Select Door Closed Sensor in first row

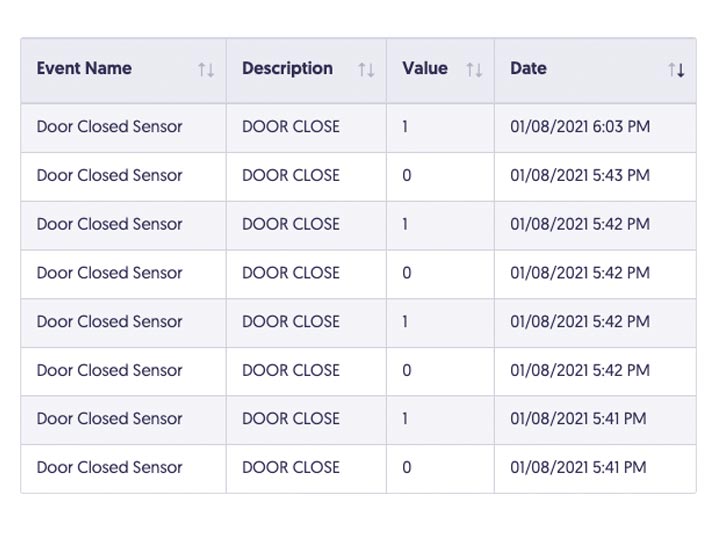(x=109, y=127)
